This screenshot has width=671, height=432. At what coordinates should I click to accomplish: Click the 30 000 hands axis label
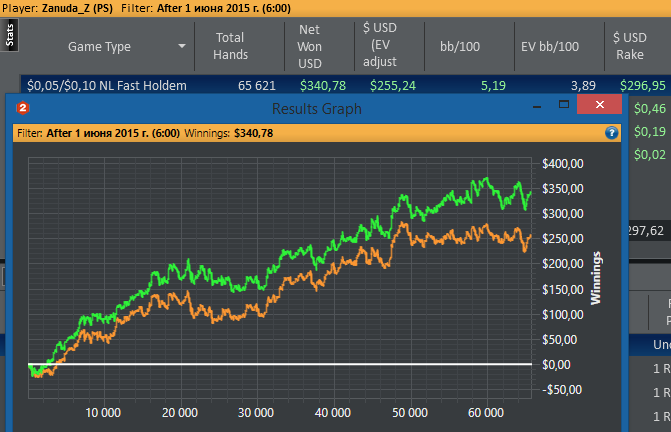click(x=256, y=413)
